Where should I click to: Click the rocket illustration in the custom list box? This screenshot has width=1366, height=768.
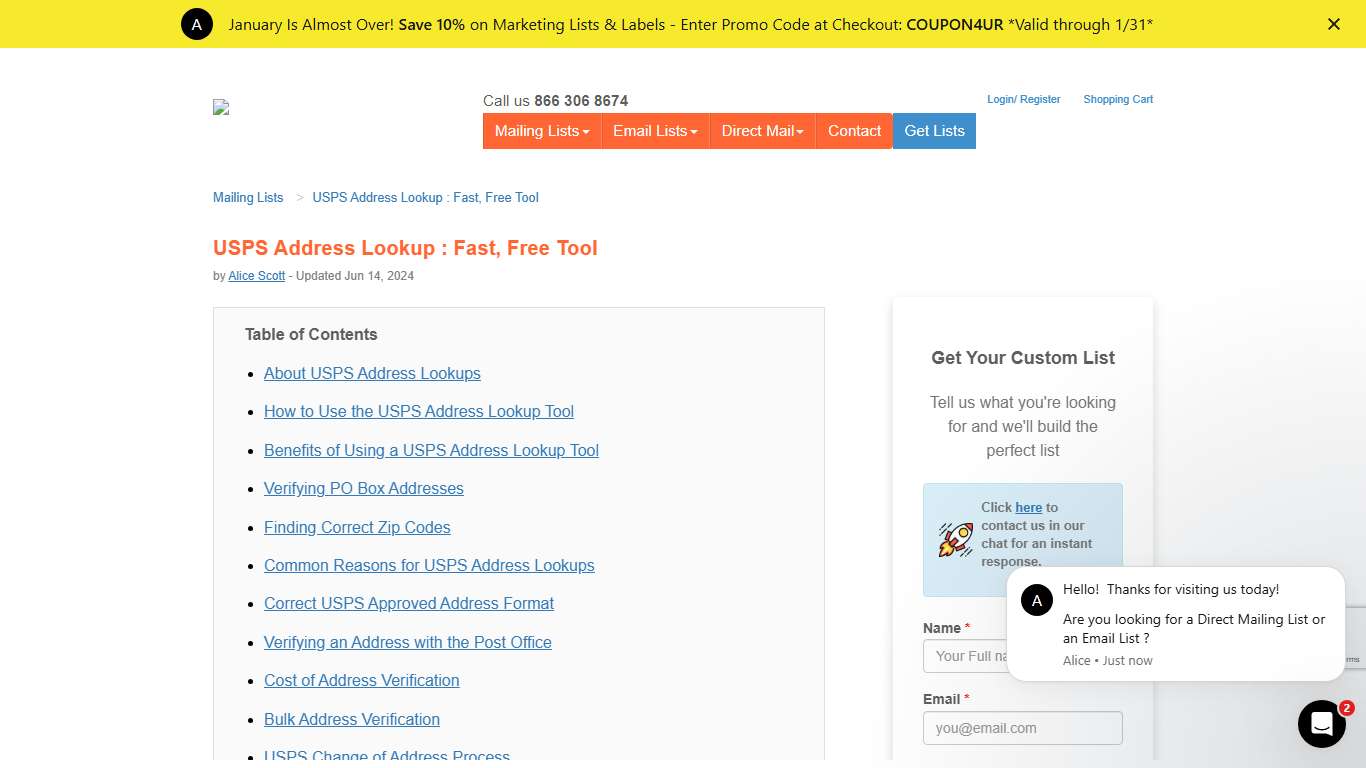coord(954,539)
